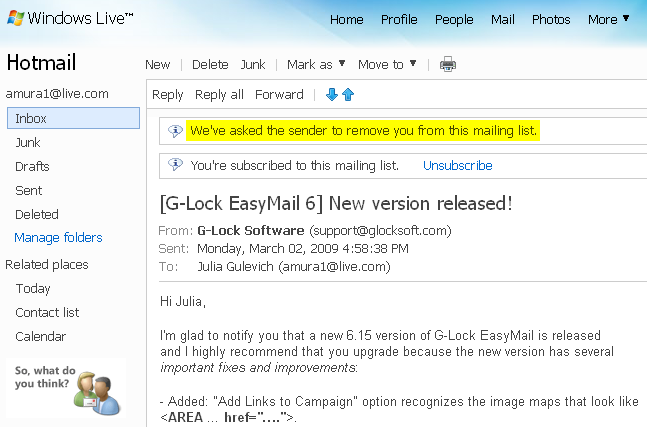Click the Windows Live logo
647x427 pixels.
click(70, 18)
